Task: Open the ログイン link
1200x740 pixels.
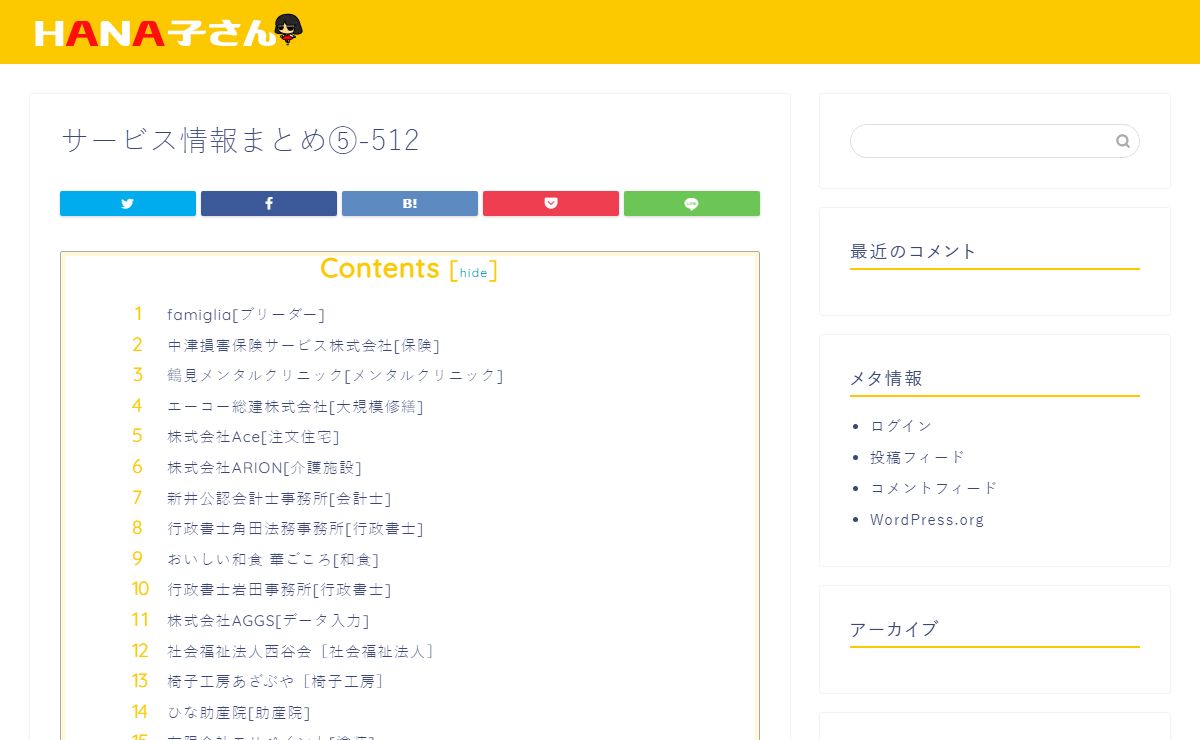Action: pos(901,426)
